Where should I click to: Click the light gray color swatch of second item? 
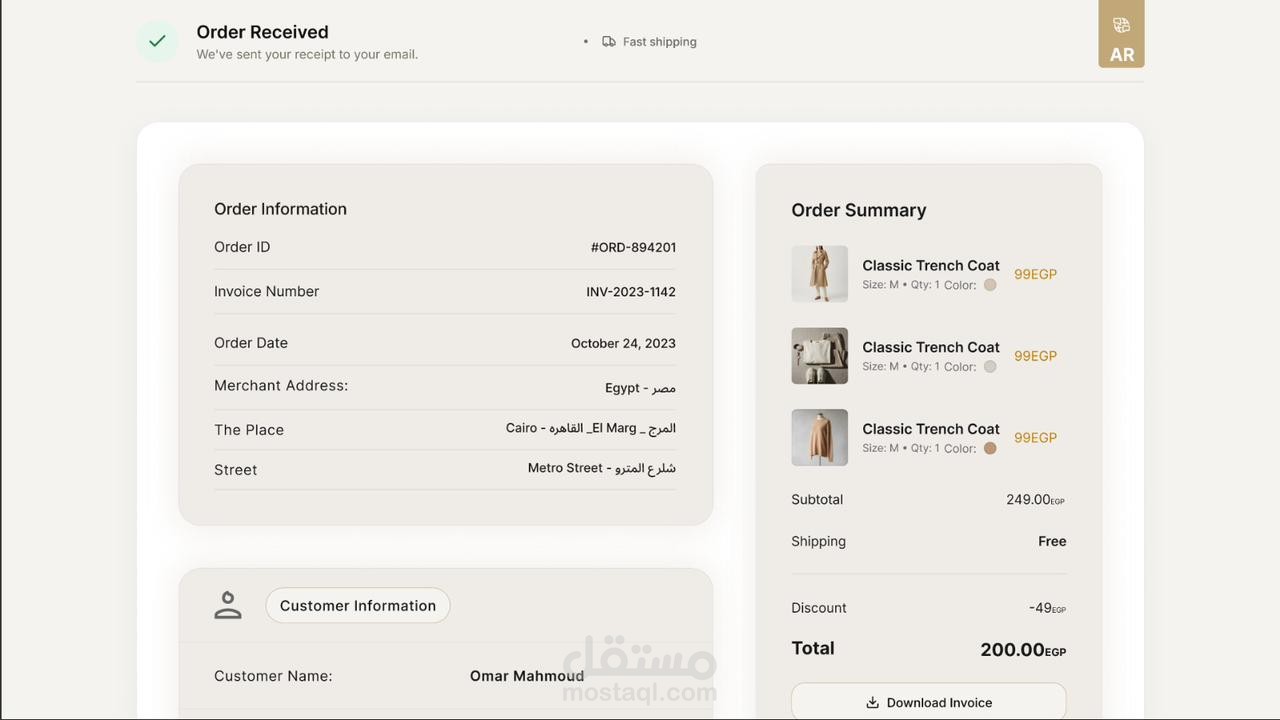click(x=990, y=367)
